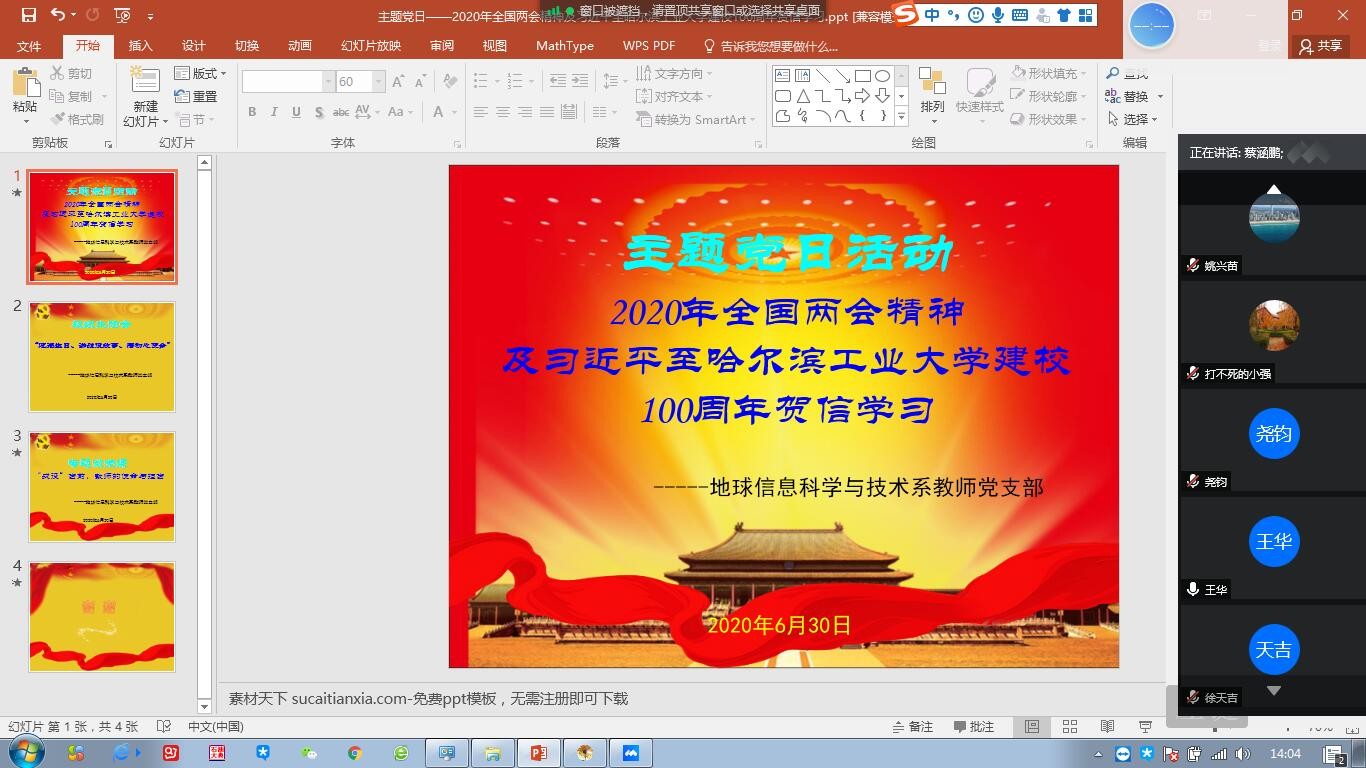Open PowerPoint icon in the taskbar
This screenshot has width=1366, height=768.
[x=538, y=753]
